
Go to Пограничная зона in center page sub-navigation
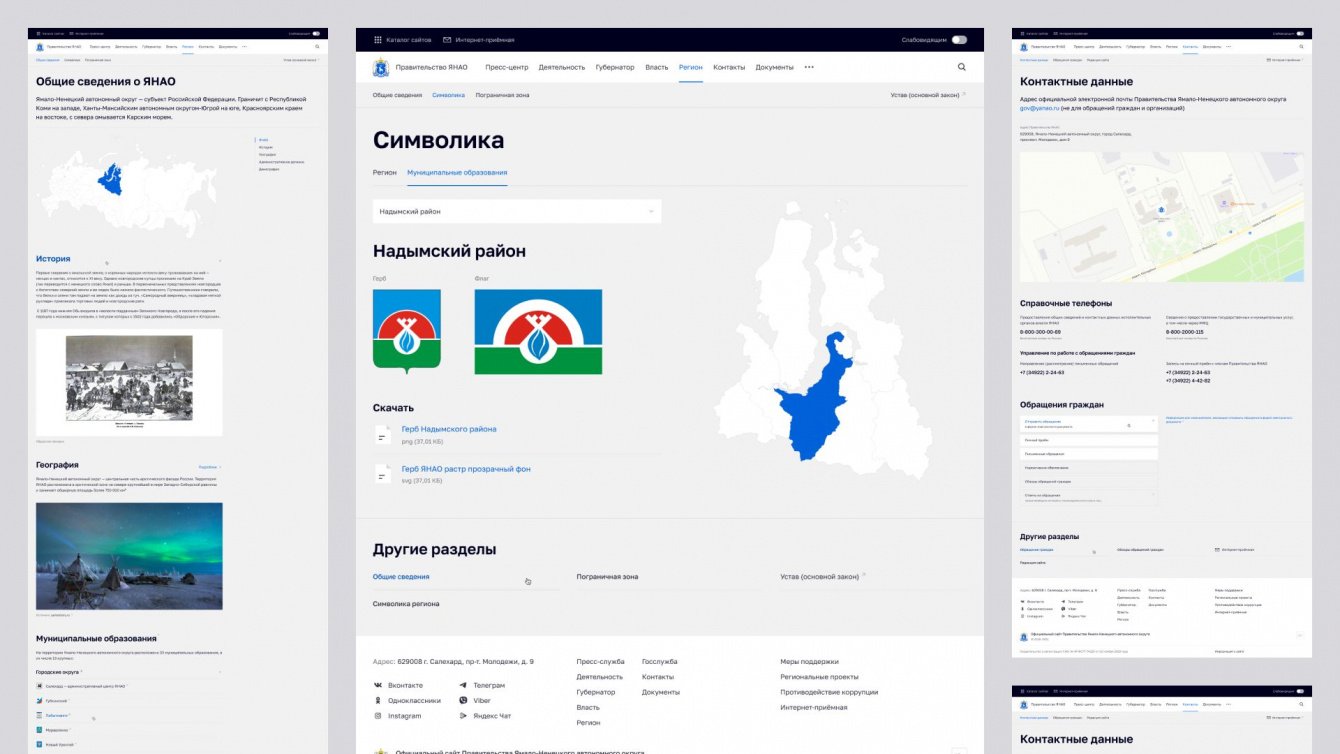click(x=503, y=95)
